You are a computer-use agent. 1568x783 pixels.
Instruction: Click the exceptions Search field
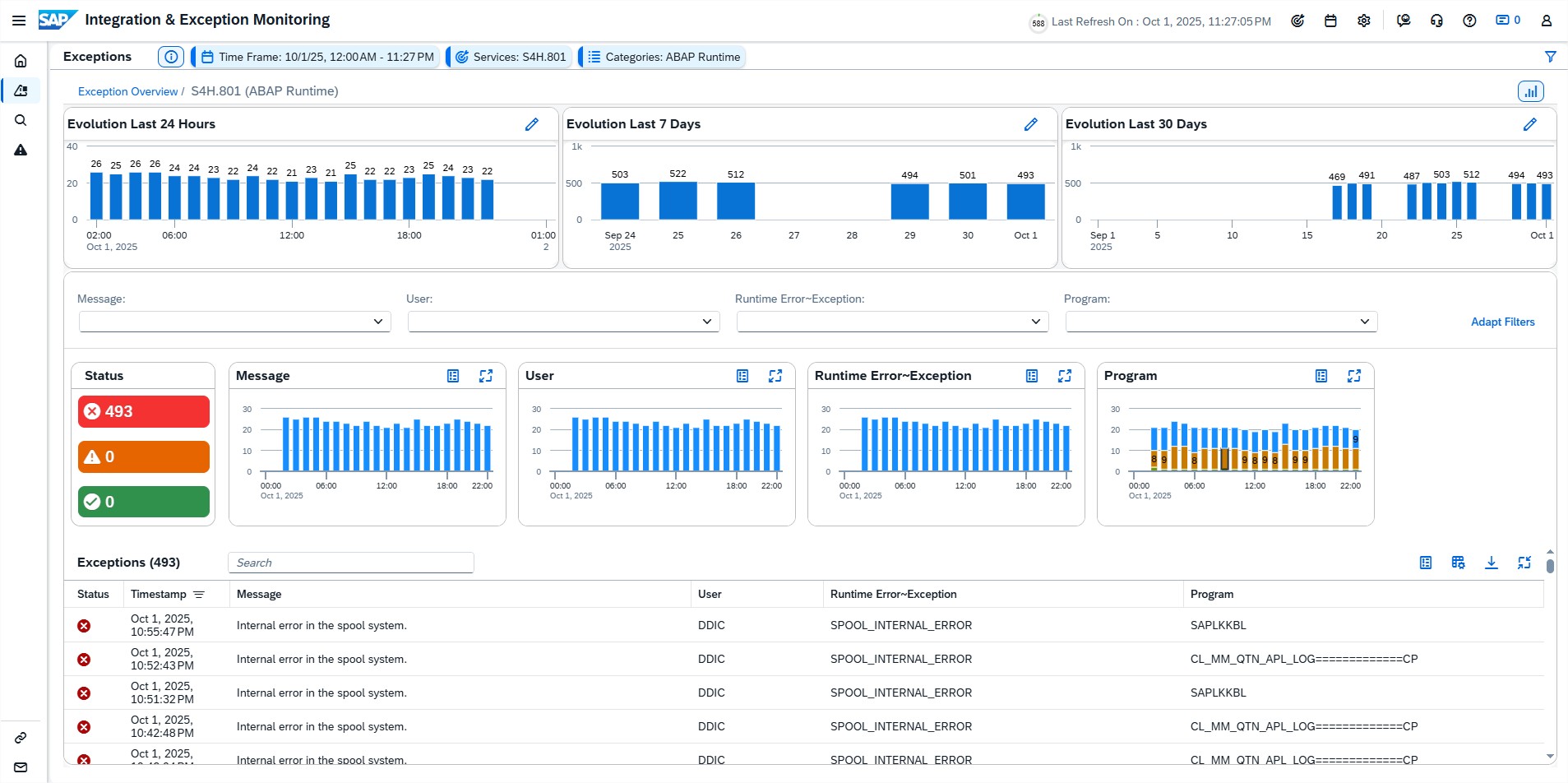point(351,563)
